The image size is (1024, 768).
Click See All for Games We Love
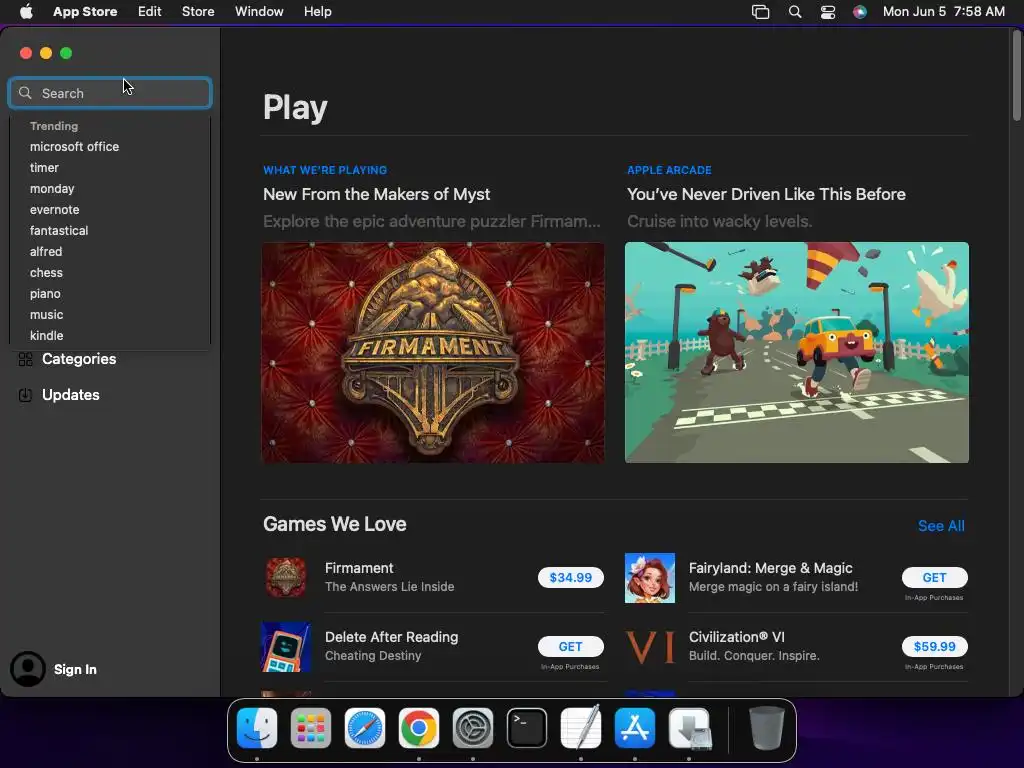pos(941,526)
